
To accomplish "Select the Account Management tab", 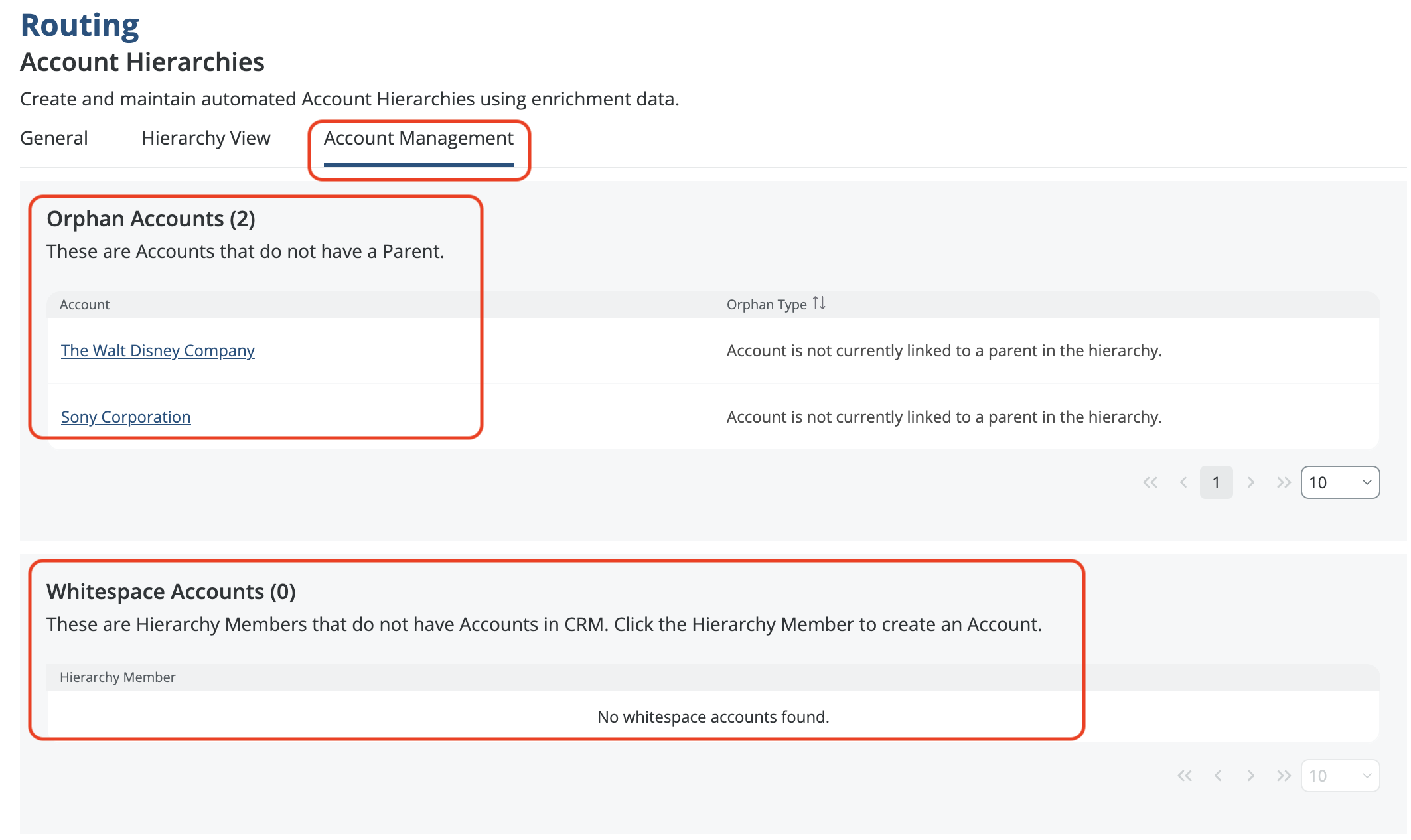I will pos(418,138).
